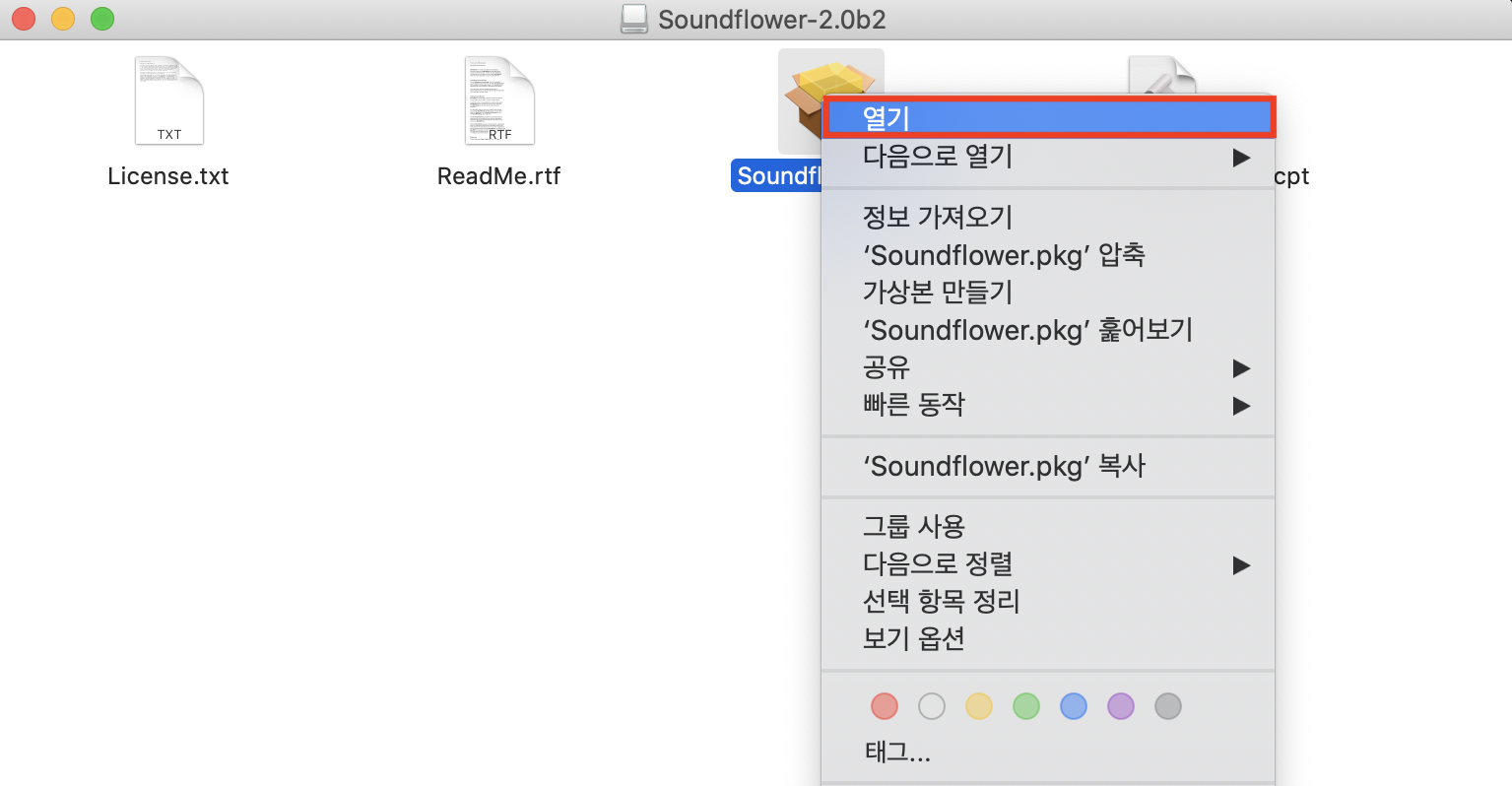
Task: Expand arrow next to 다음으로 정렬
Action: pos(1241,565)
